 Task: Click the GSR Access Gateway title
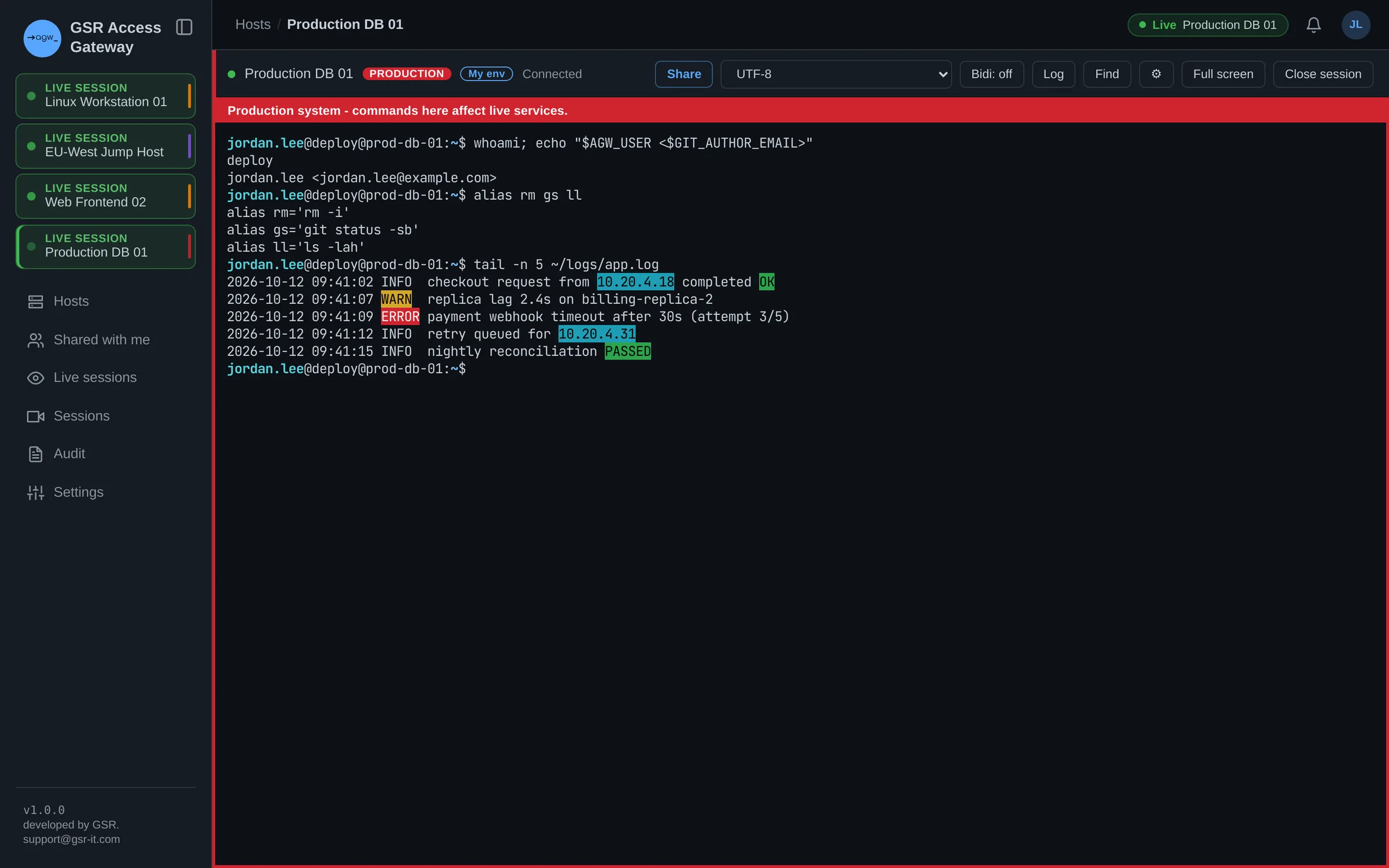[115, 37]
